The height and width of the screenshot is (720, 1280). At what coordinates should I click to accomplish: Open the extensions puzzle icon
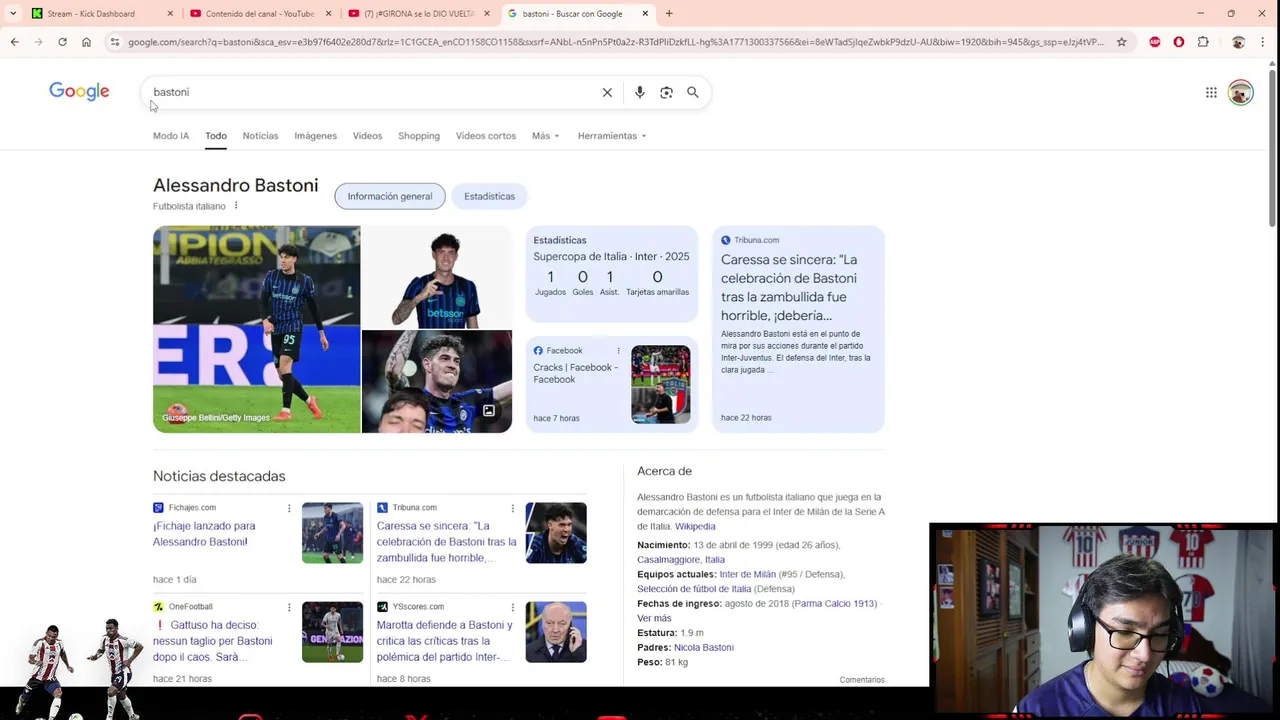[x=1203, y=42]
